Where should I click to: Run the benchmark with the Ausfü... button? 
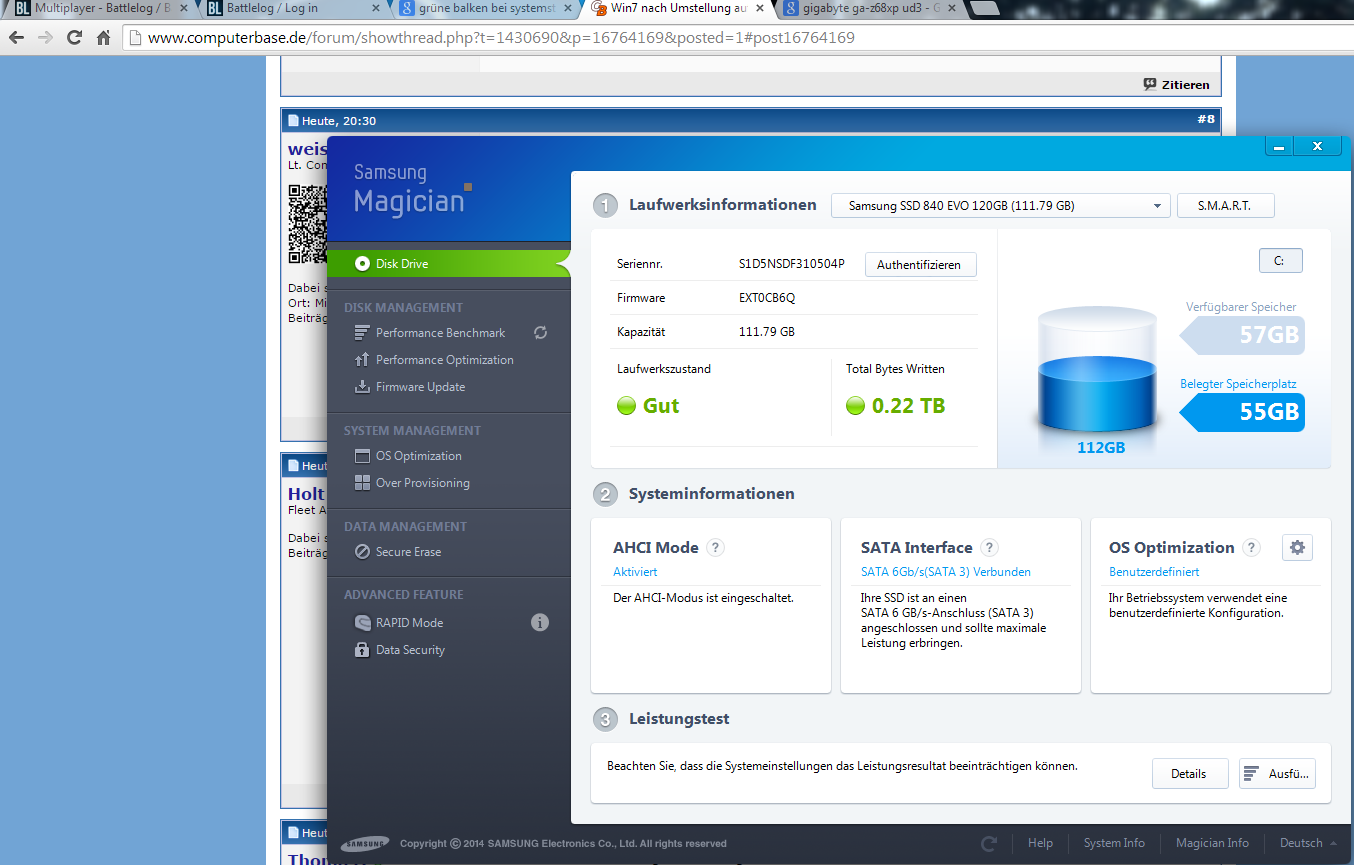coord(1277,774)
